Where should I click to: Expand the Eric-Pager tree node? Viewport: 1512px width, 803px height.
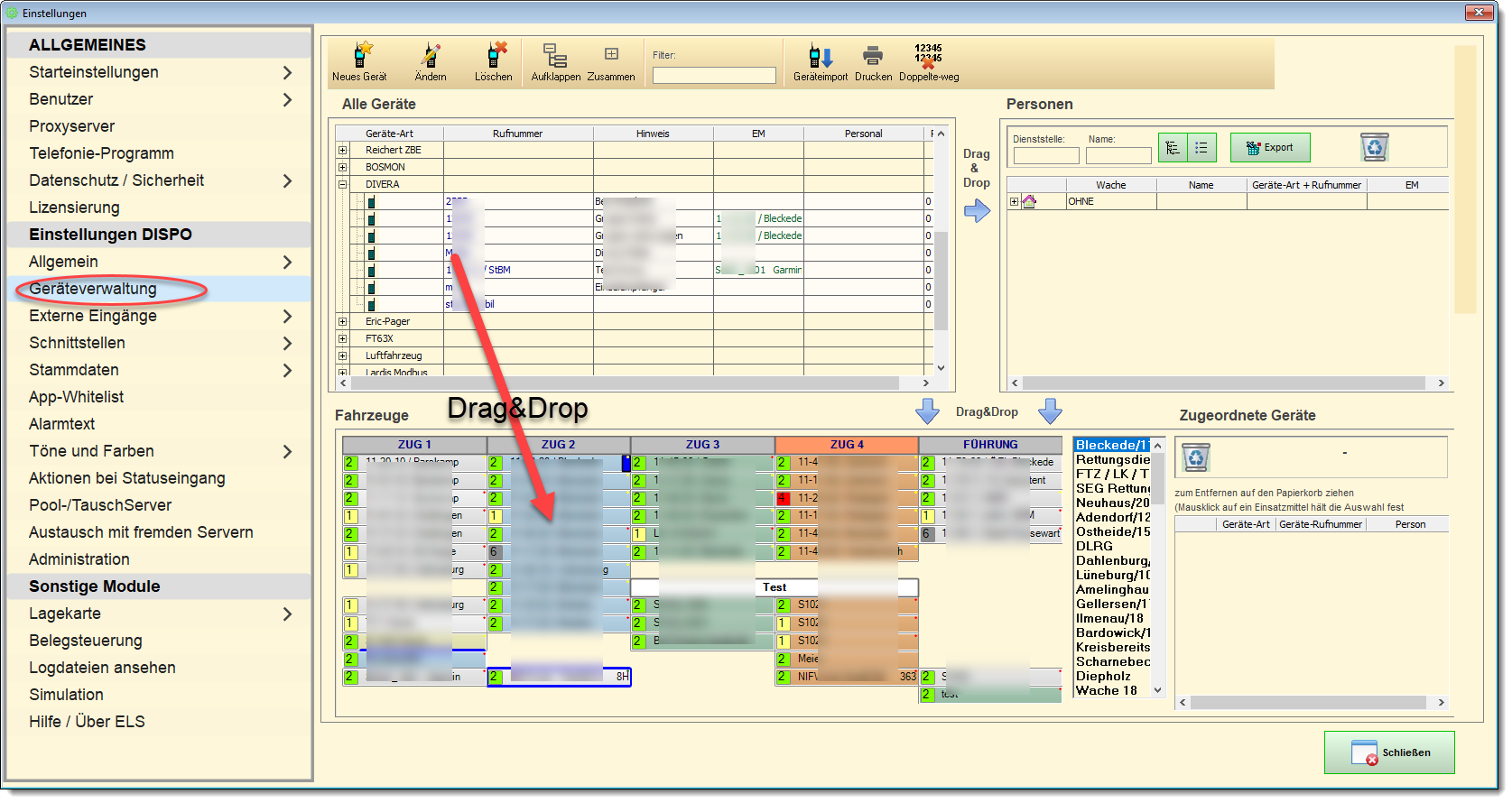coord(343,322)
